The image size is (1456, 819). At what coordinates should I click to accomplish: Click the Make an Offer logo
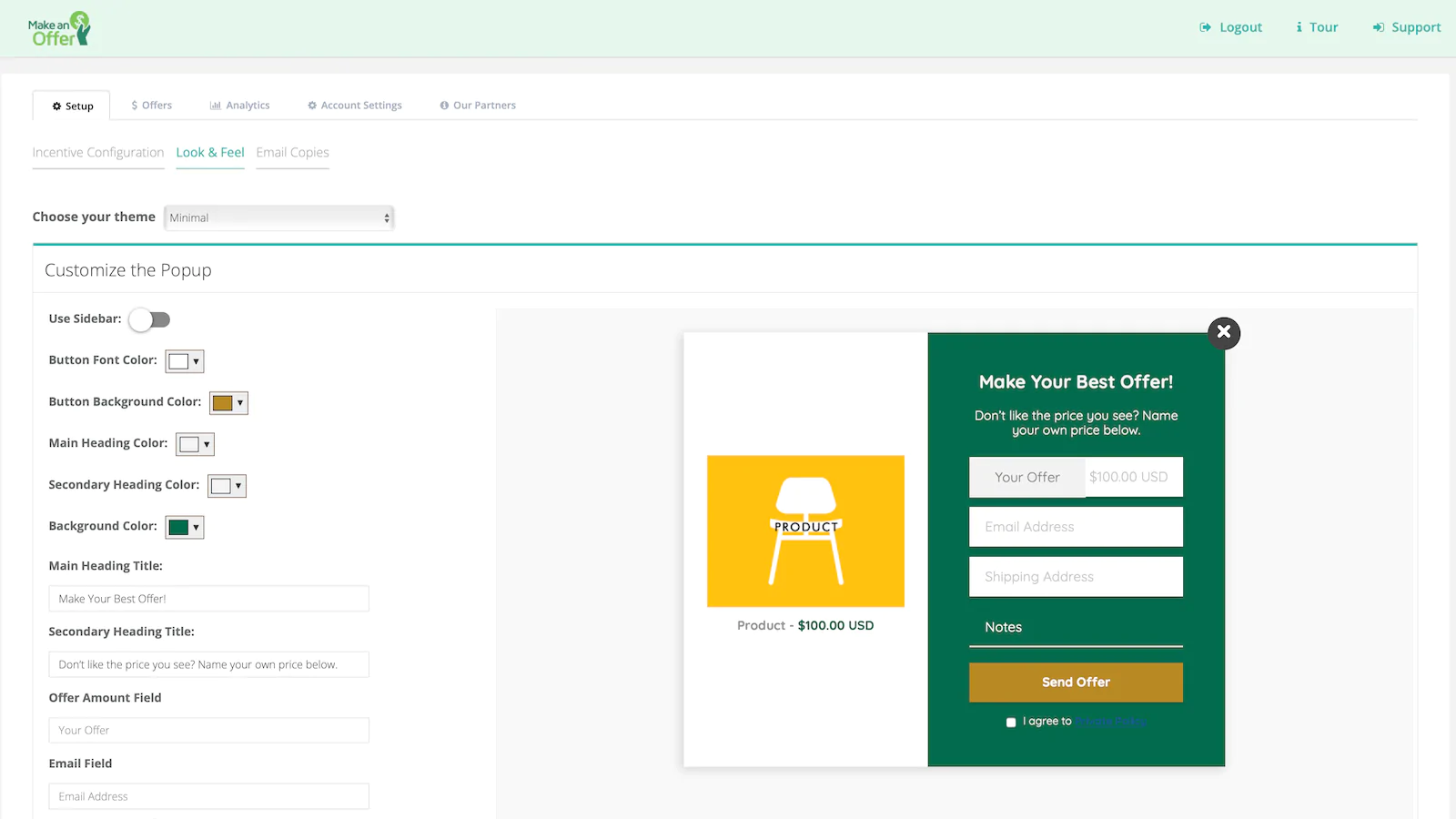(x=59, y=29)
